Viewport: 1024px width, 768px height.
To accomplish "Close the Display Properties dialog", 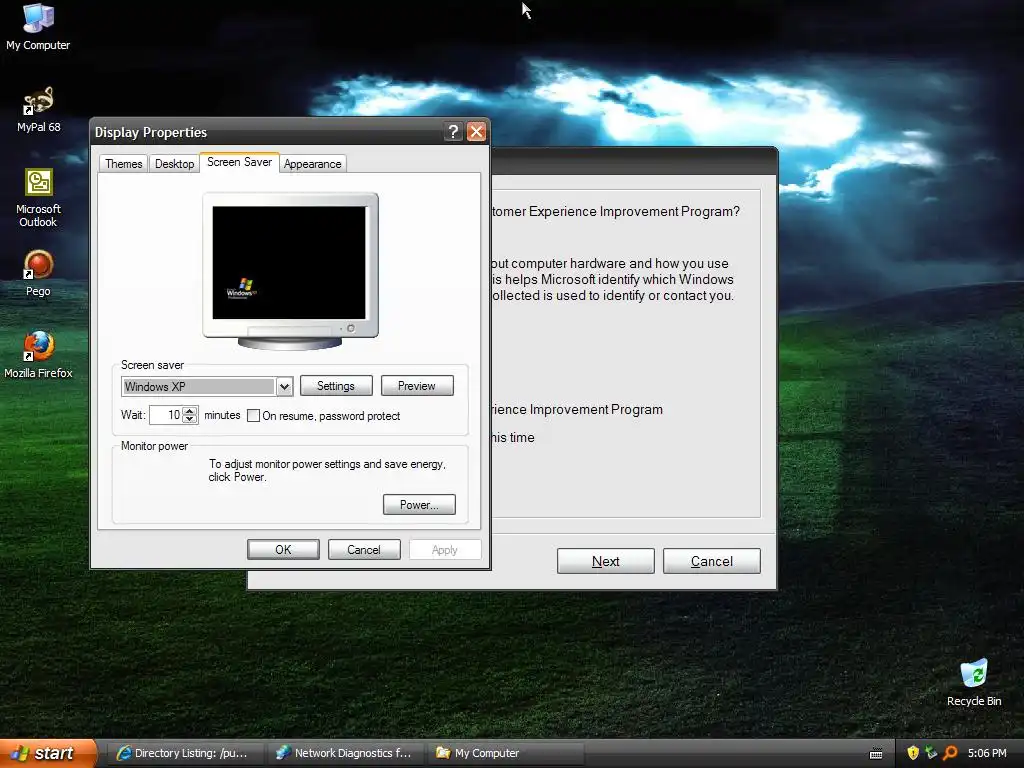I will (477, 131).
